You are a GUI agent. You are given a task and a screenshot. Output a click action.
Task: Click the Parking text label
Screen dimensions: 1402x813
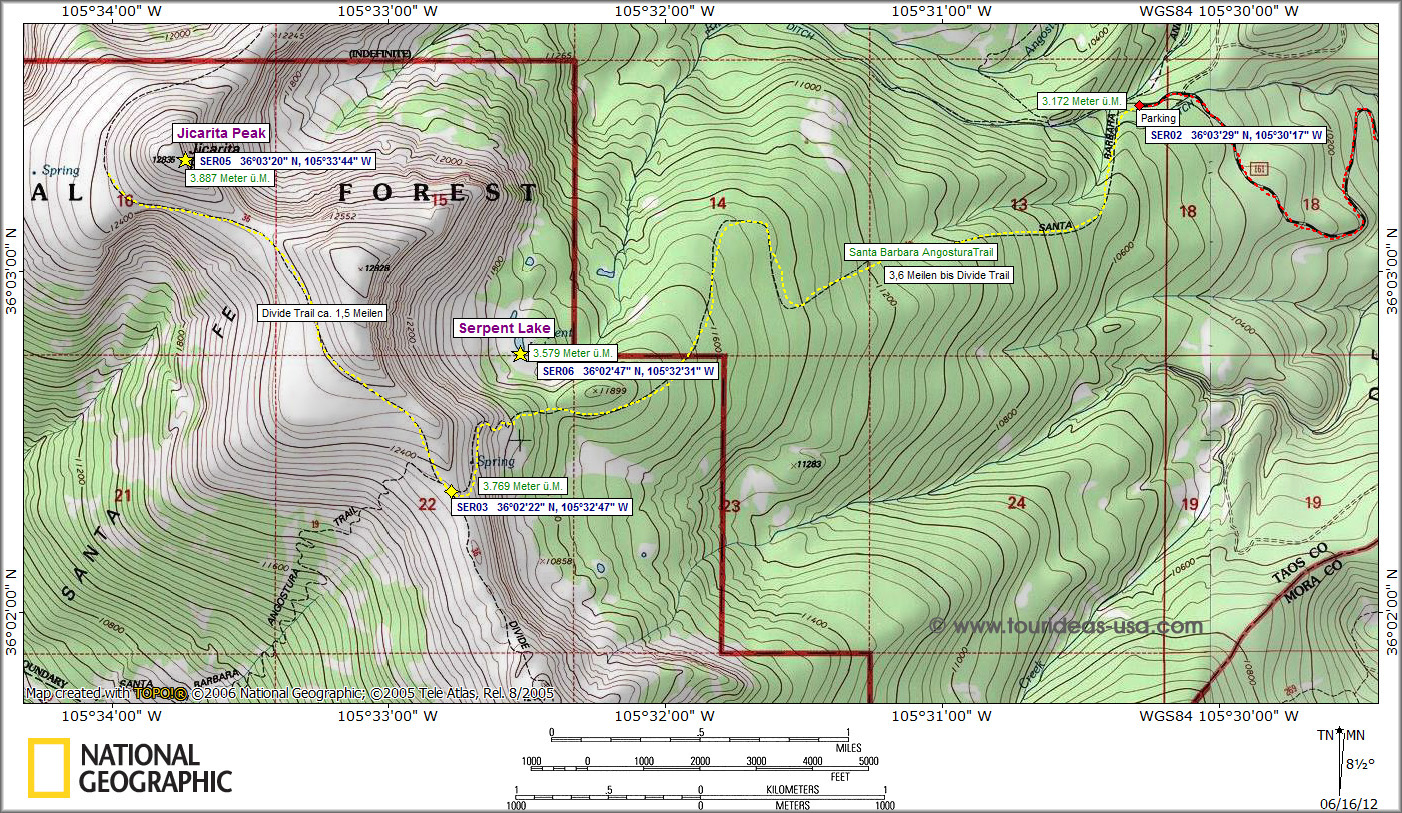1158,118
